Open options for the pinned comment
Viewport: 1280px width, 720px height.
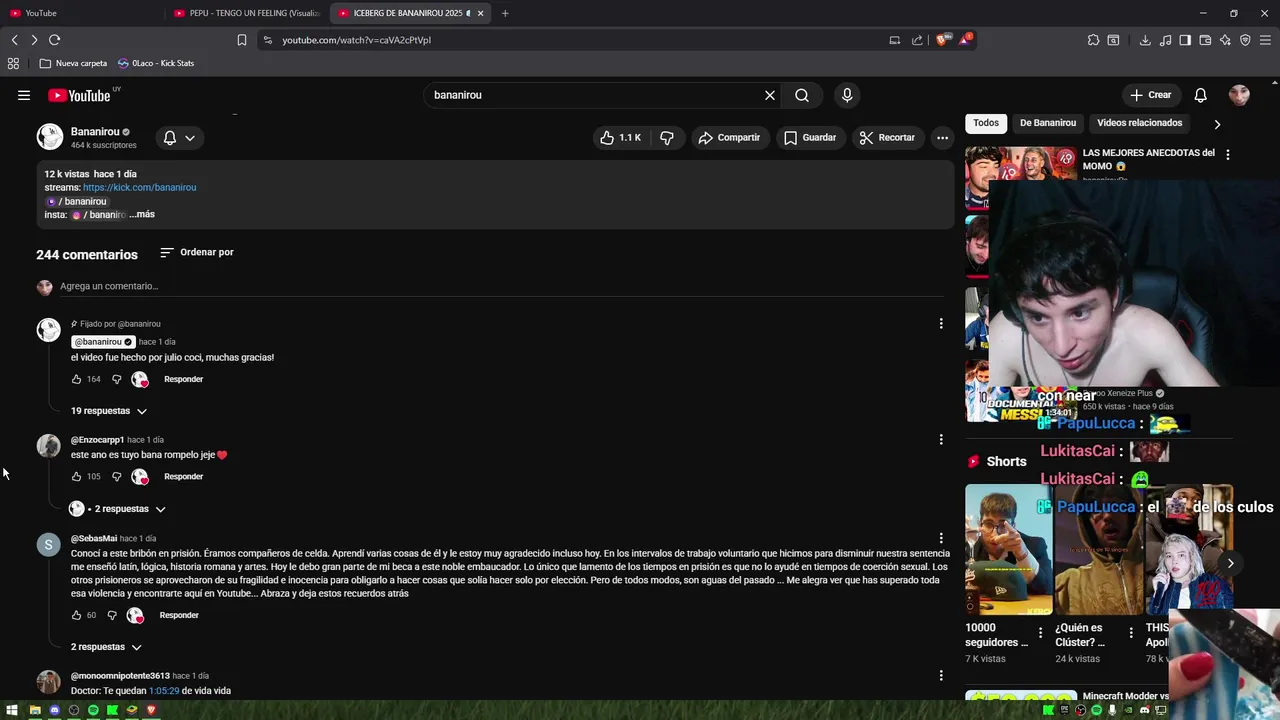coord(940,323)
